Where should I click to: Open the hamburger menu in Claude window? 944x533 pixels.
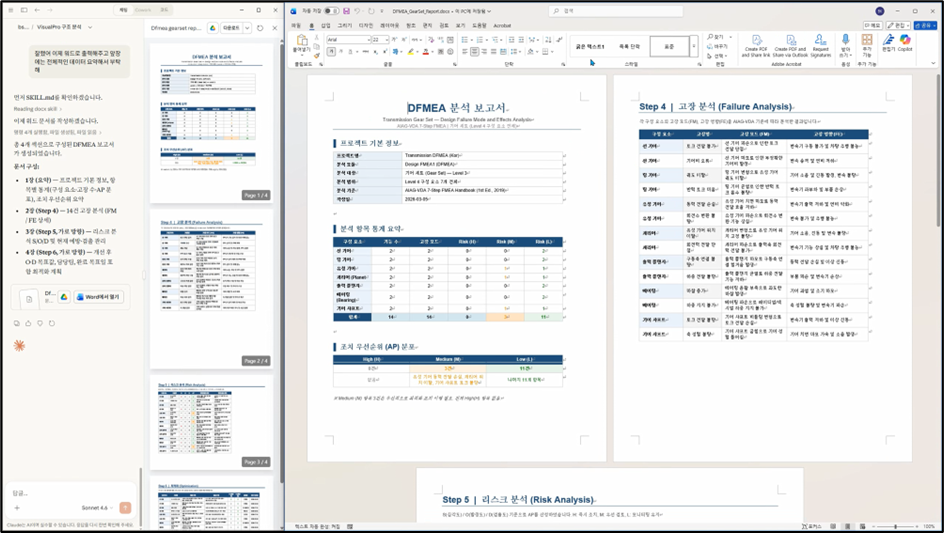(x=11, y=10)
